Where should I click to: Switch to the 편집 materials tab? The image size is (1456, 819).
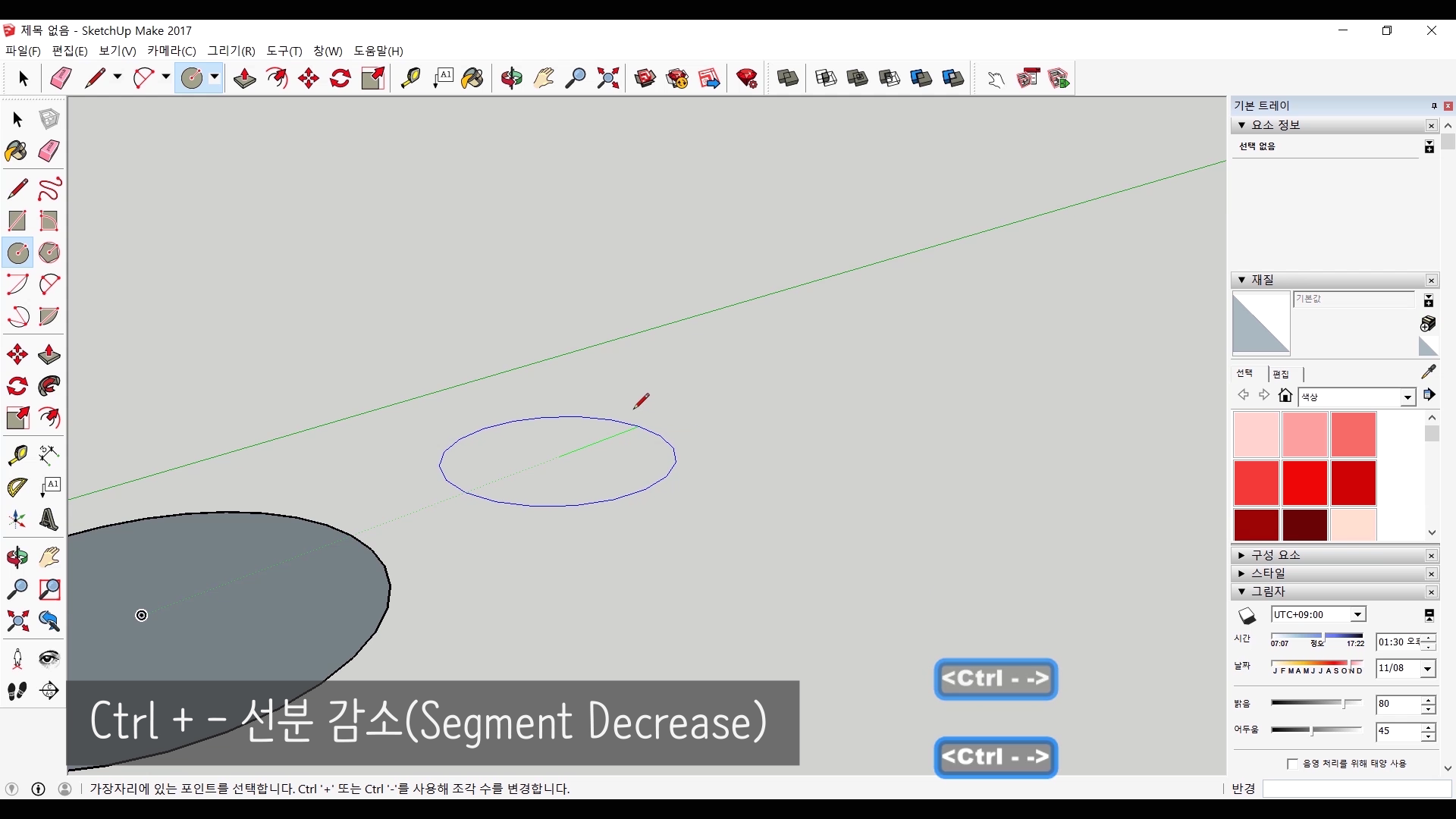[1281, 374]
